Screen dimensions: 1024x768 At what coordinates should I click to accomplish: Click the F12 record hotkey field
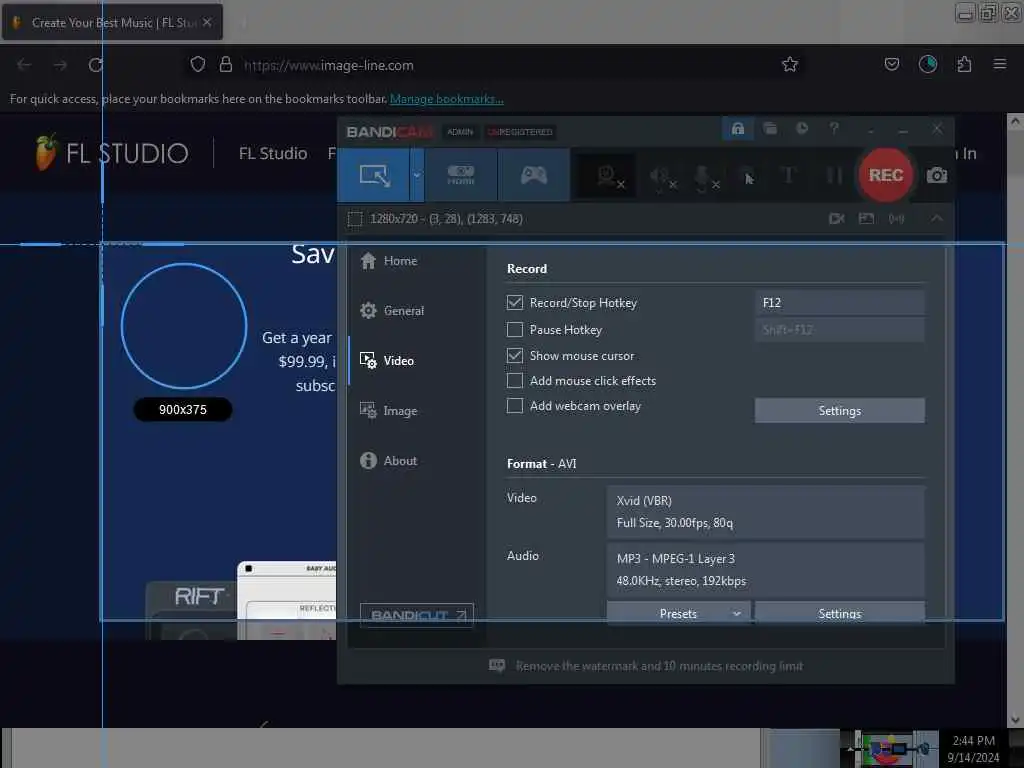[x=840, y=302]
